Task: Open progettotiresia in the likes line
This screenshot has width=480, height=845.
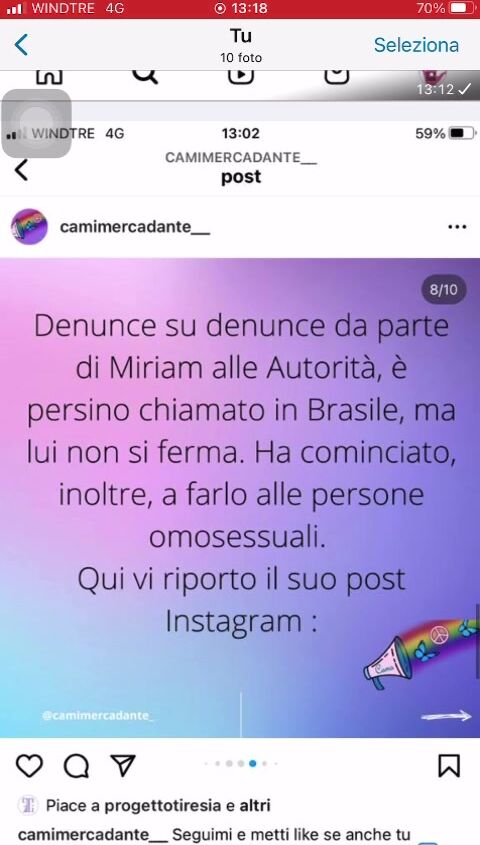Action: 163,806
